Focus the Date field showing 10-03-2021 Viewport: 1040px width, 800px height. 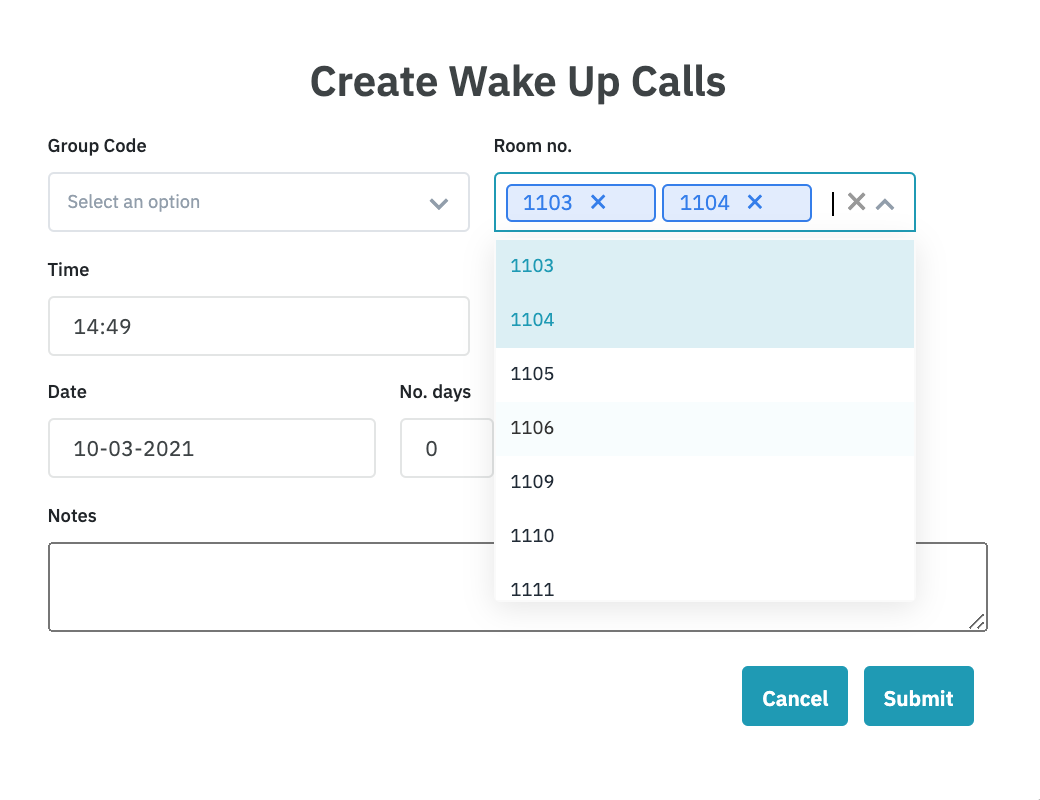pyautogui.click(x=211, y=448)
